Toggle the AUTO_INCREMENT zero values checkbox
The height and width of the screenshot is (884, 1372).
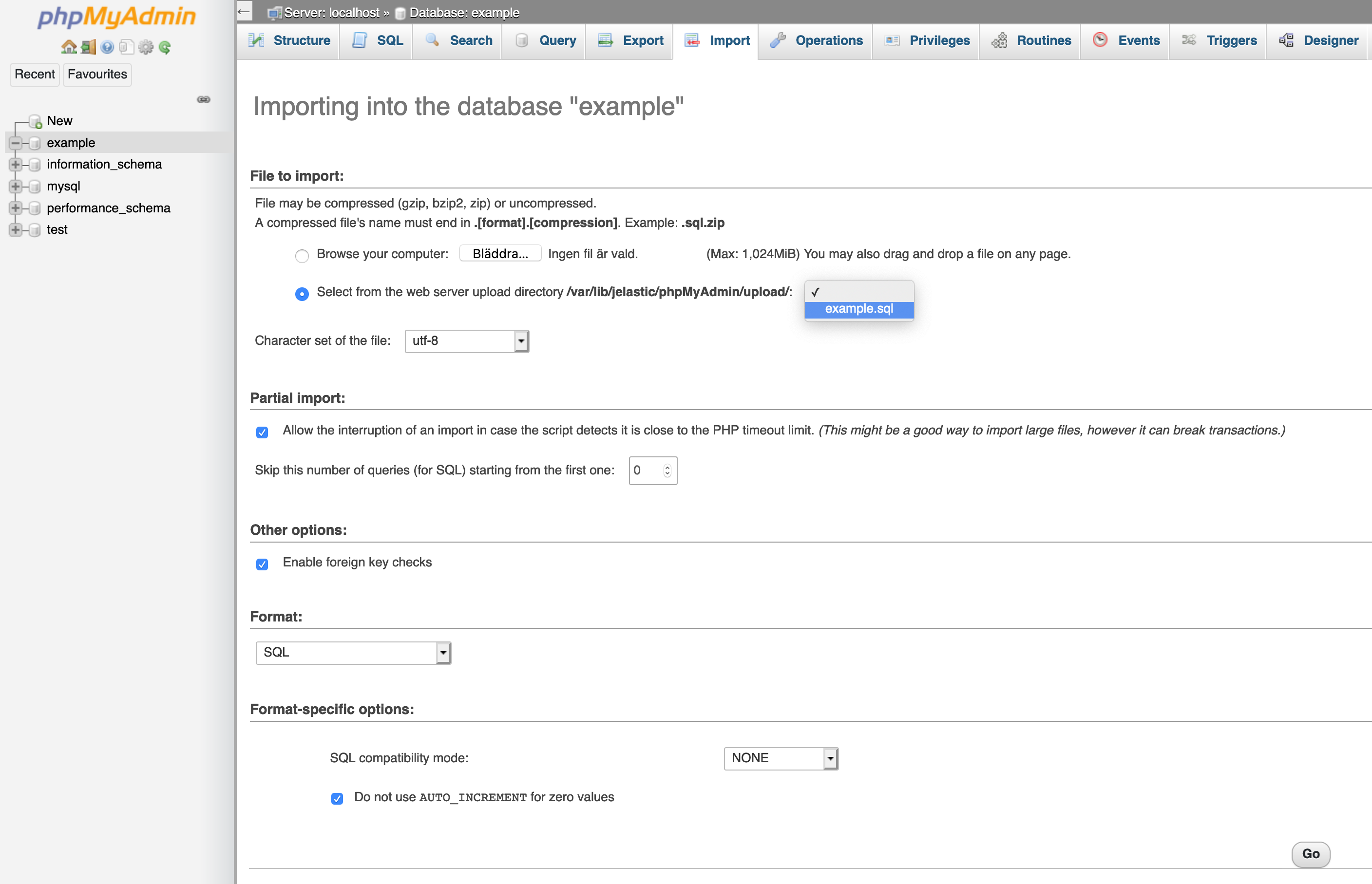tap(337, 798)
